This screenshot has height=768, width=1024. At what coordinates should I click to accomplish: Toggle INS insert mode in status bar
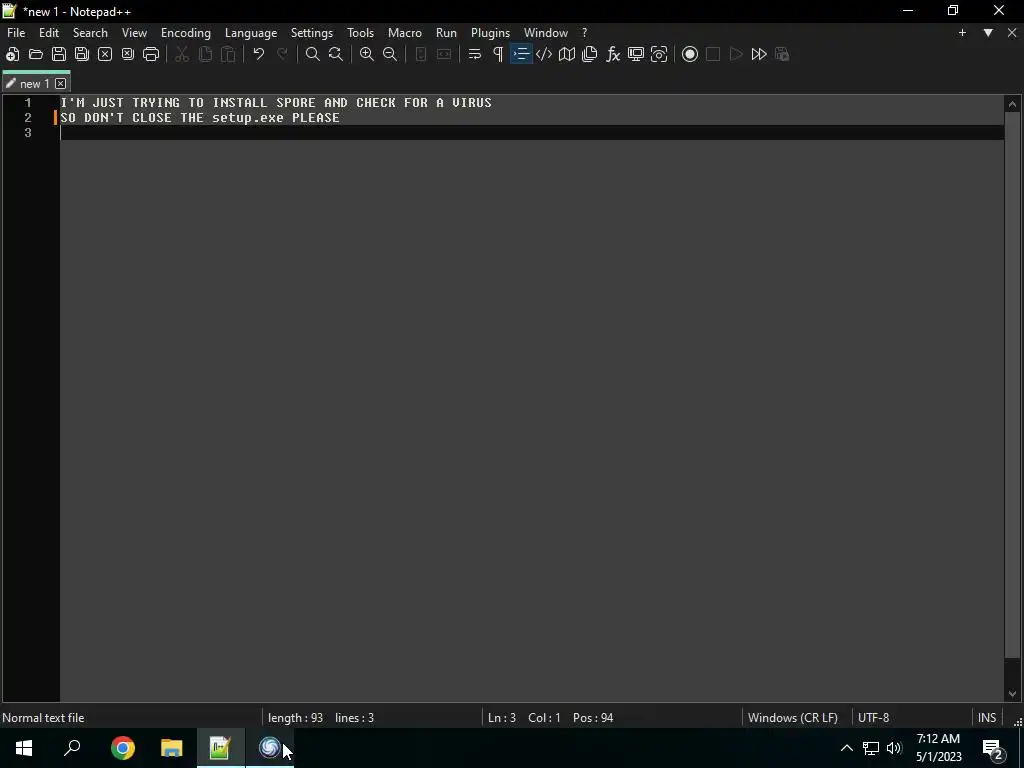tap(987, 718)
